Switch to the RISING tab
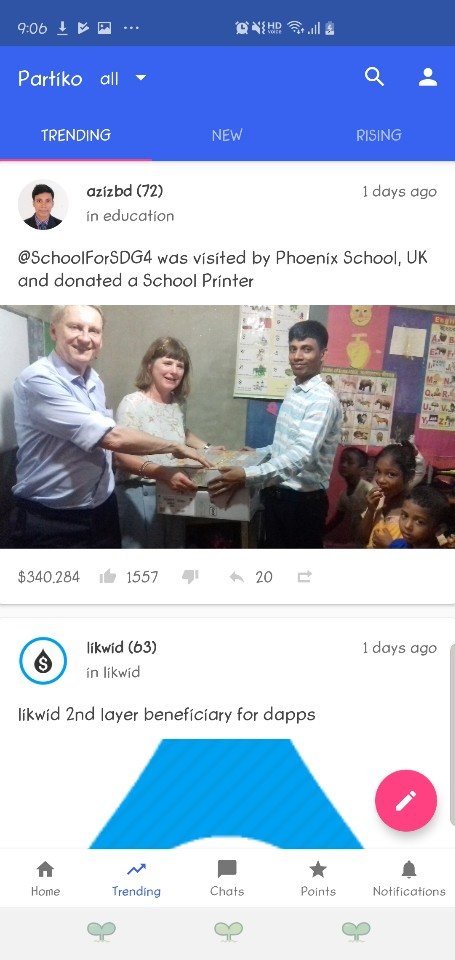 click(x=379, y=135)
